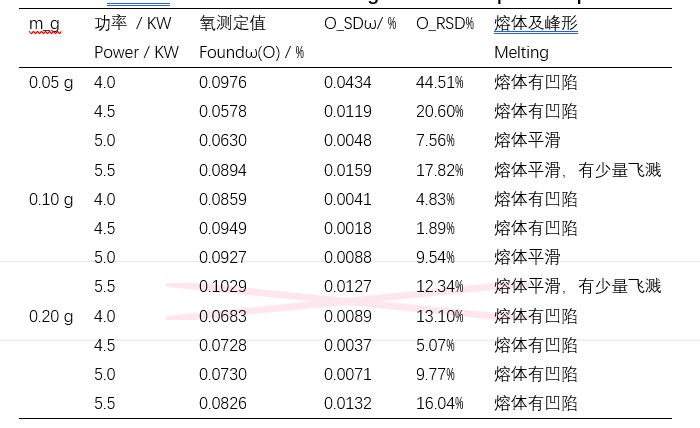The image size is (700, 428).
Task: Click the 'O_SDω/ %' column header
Action: [360, 24]
